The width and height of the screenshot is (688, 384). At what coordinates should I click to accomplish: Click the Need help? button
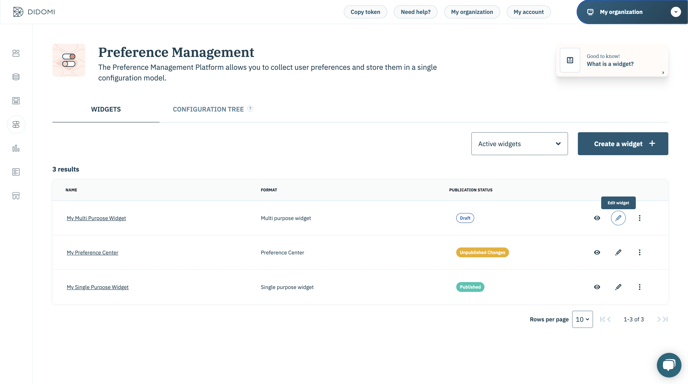(416, 12)
